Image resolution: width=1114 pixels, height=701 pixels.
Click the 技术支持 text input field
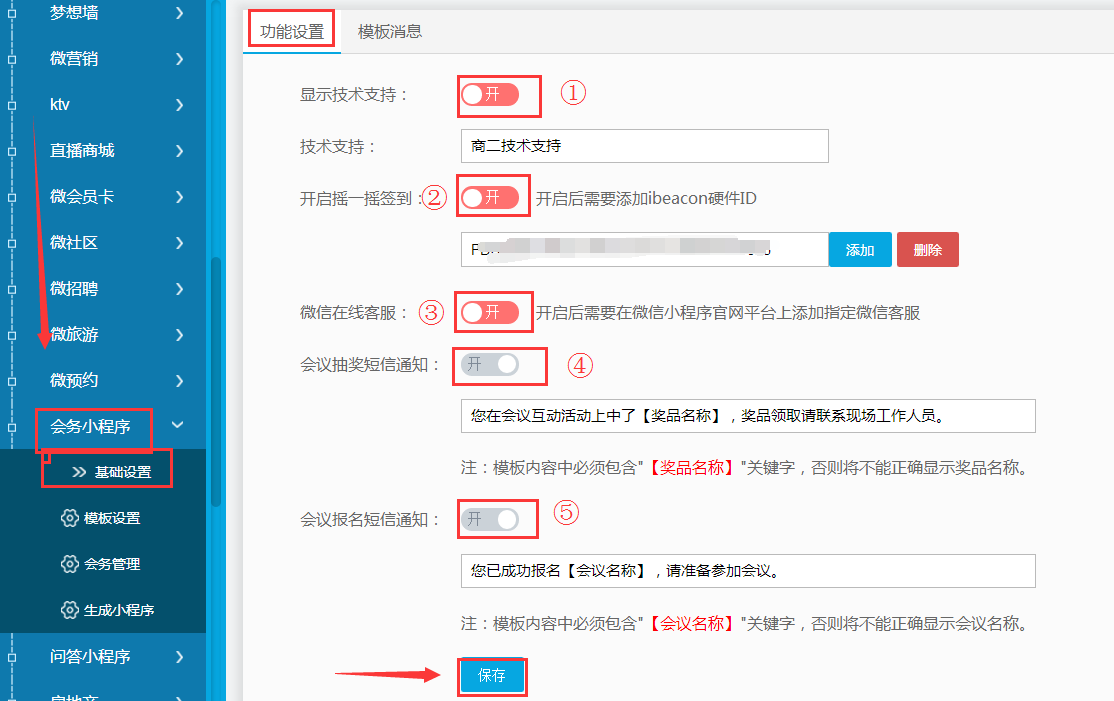pyautogui.click(x=644, y=146)
